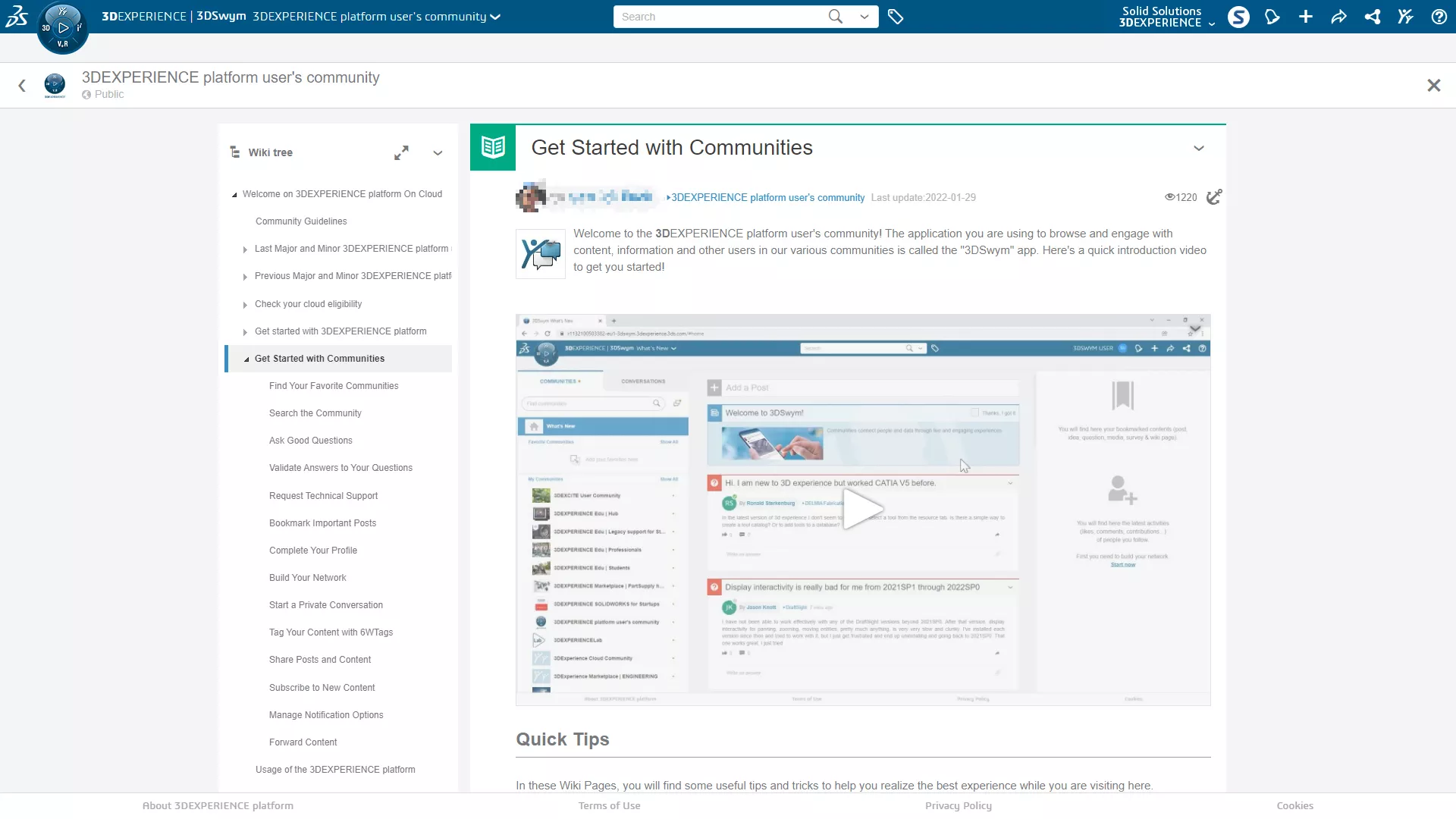
Task: Open the notifications tag icon in top bar
Action: 1272,17
